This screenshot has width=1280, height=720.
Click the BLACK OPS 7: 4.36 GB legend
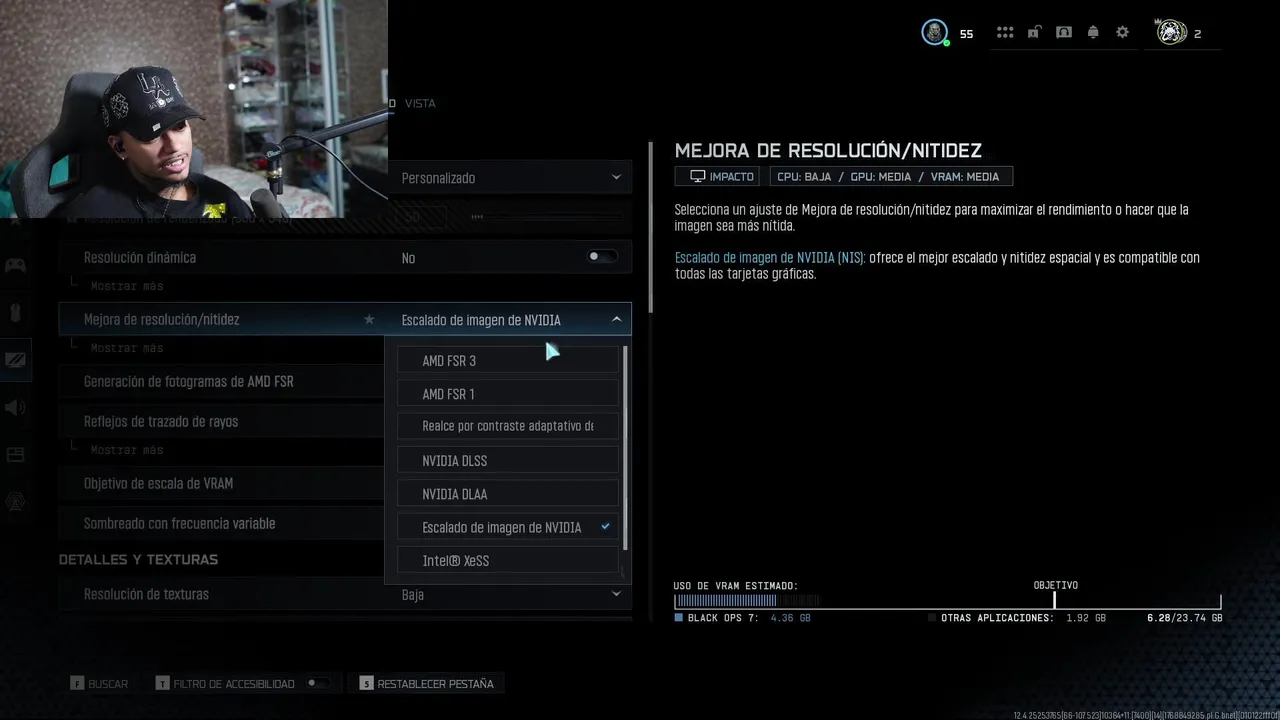click(743, 618)
